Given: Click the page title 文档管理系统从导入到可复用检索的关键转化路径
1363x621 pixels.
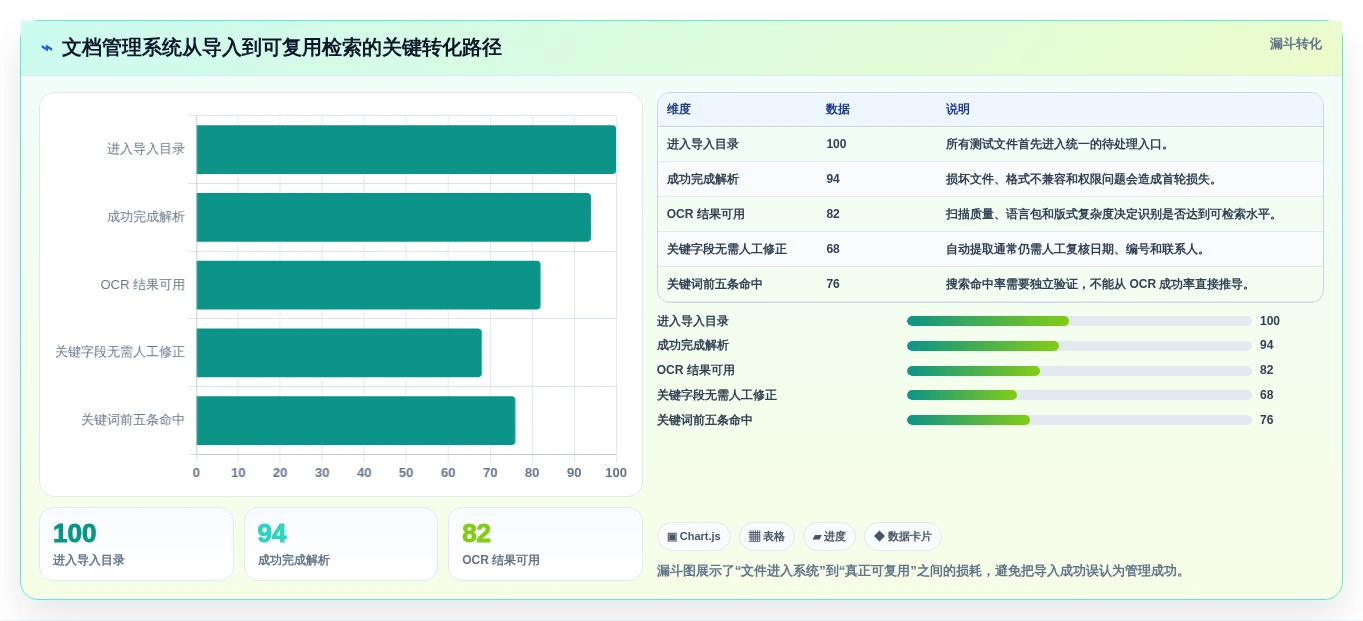Looking at the screenshot, I should coord(282,48).
